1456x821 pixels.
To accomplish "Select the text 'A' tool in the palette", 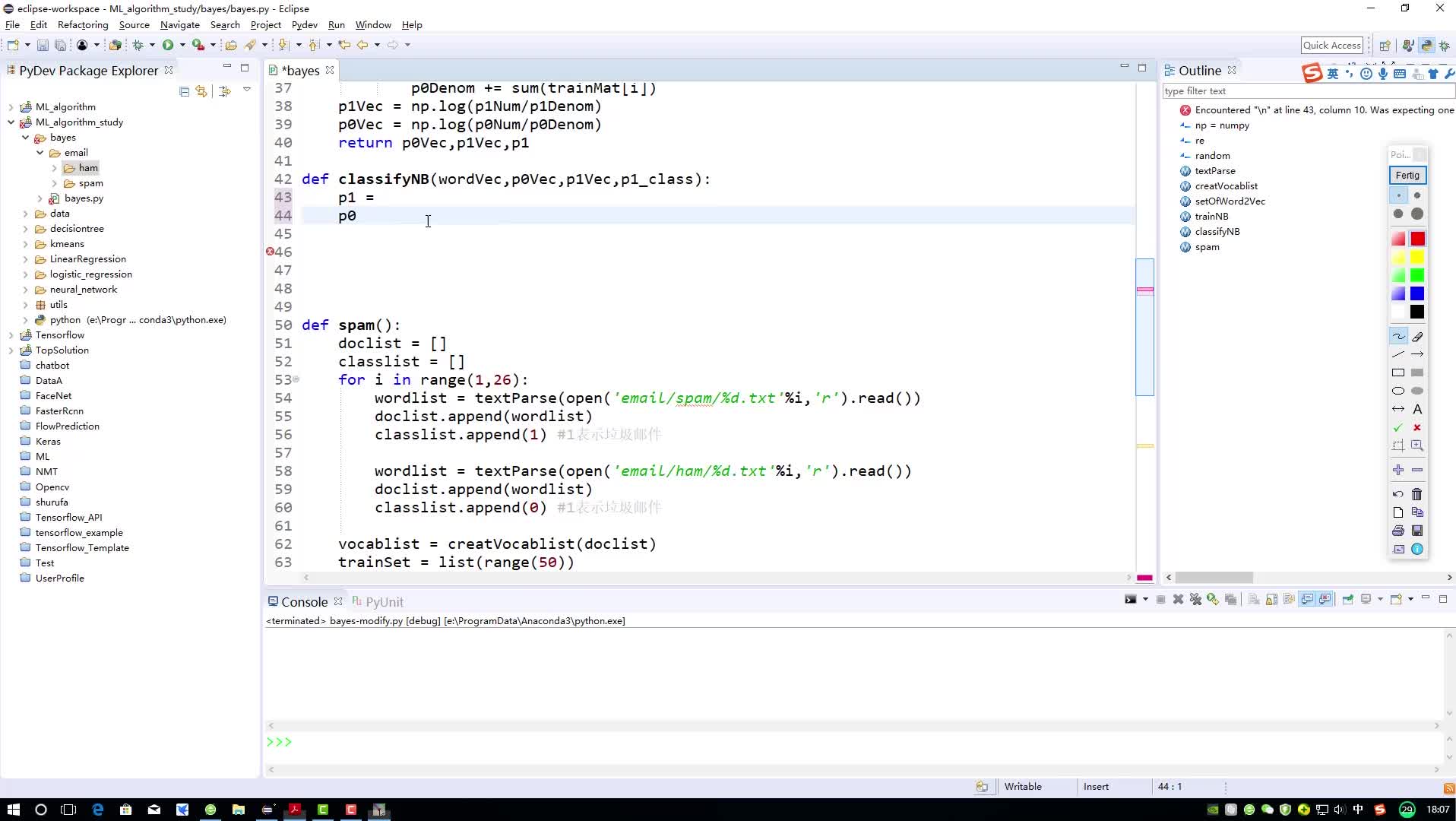I will point(1417,409).
